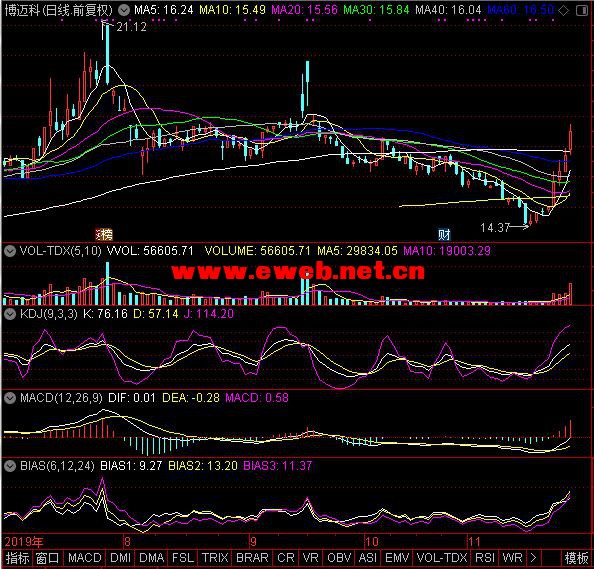Viewport: 594px width, 569px height.
Task: Select the TRIX indicator
Action: click(215, 558)
